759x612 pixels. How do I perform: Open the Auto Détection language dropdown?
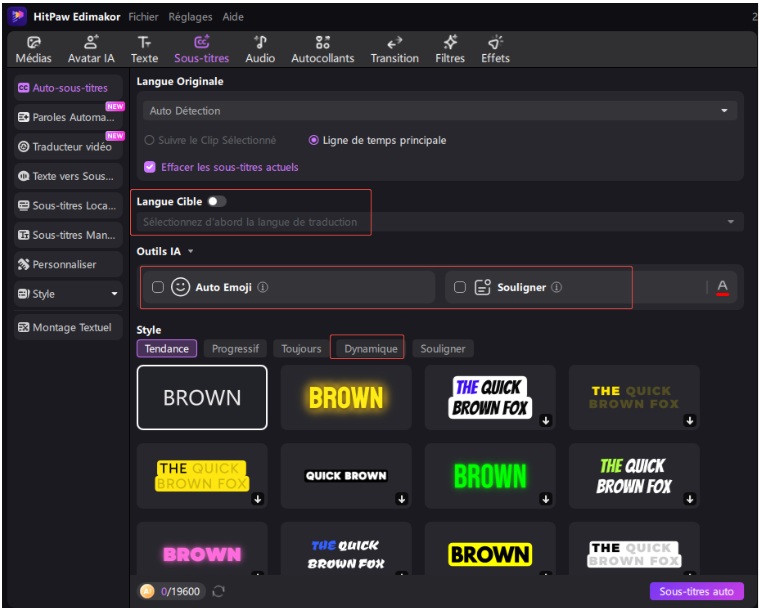click(x=438, y=111)
